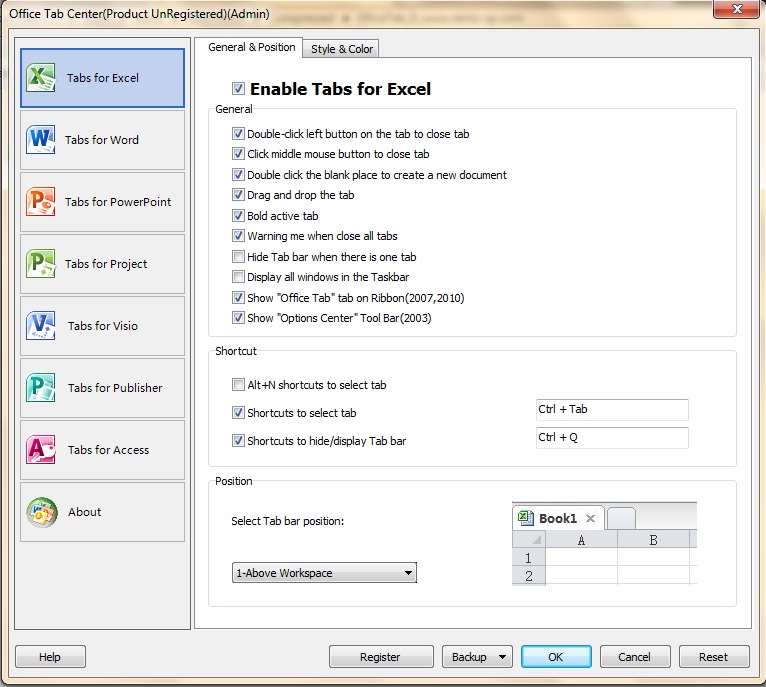This screenshot has height=687, width=766.
Task: Go to the Tabs for Project section
Action: (x=103, y=264)
